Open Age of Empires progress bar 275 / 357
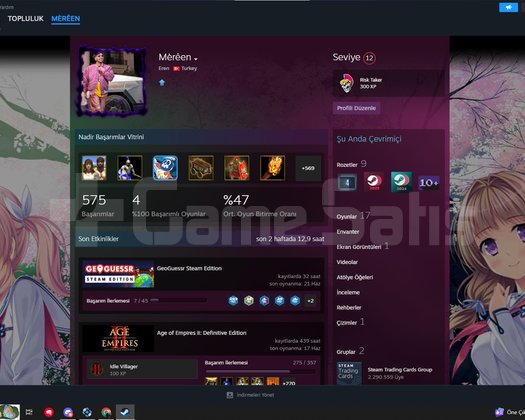This screenshot has width=525, height=420. pos(260,371)
